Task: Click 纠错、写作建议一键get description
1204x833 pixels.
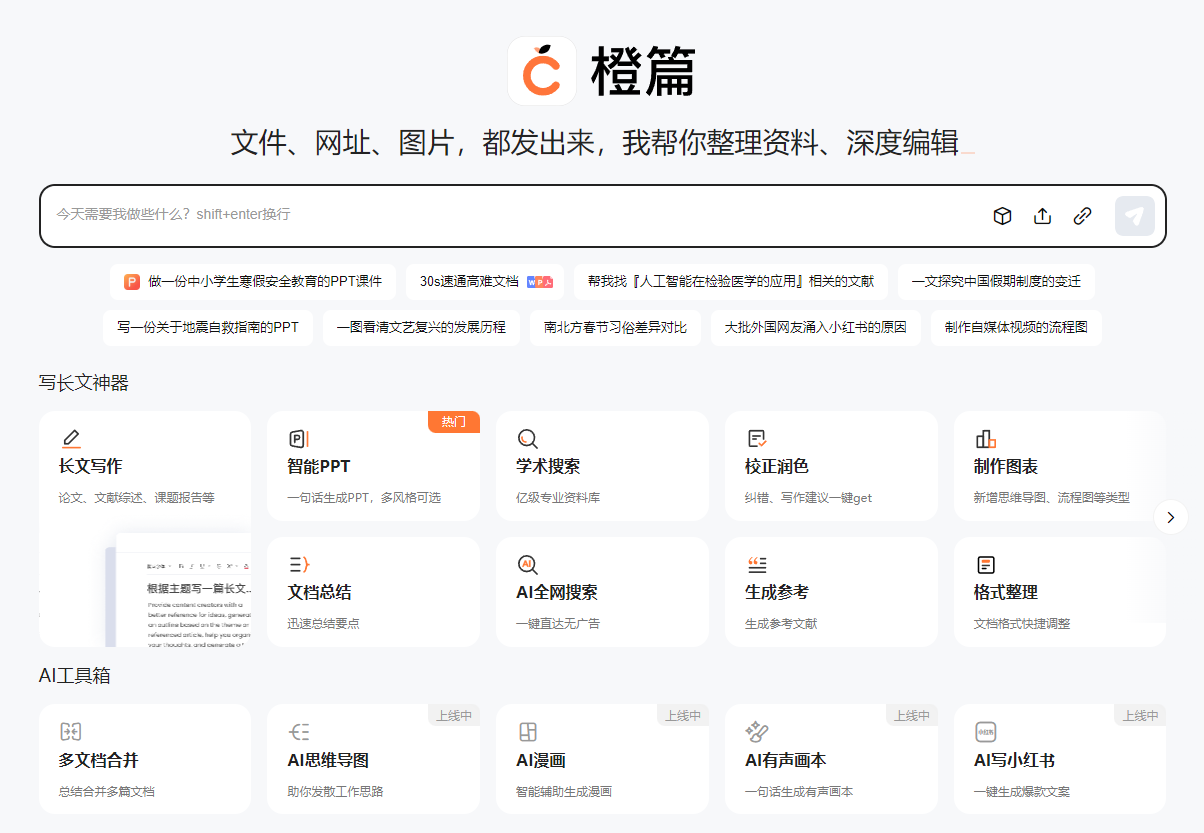Action: tap(809, 497)
